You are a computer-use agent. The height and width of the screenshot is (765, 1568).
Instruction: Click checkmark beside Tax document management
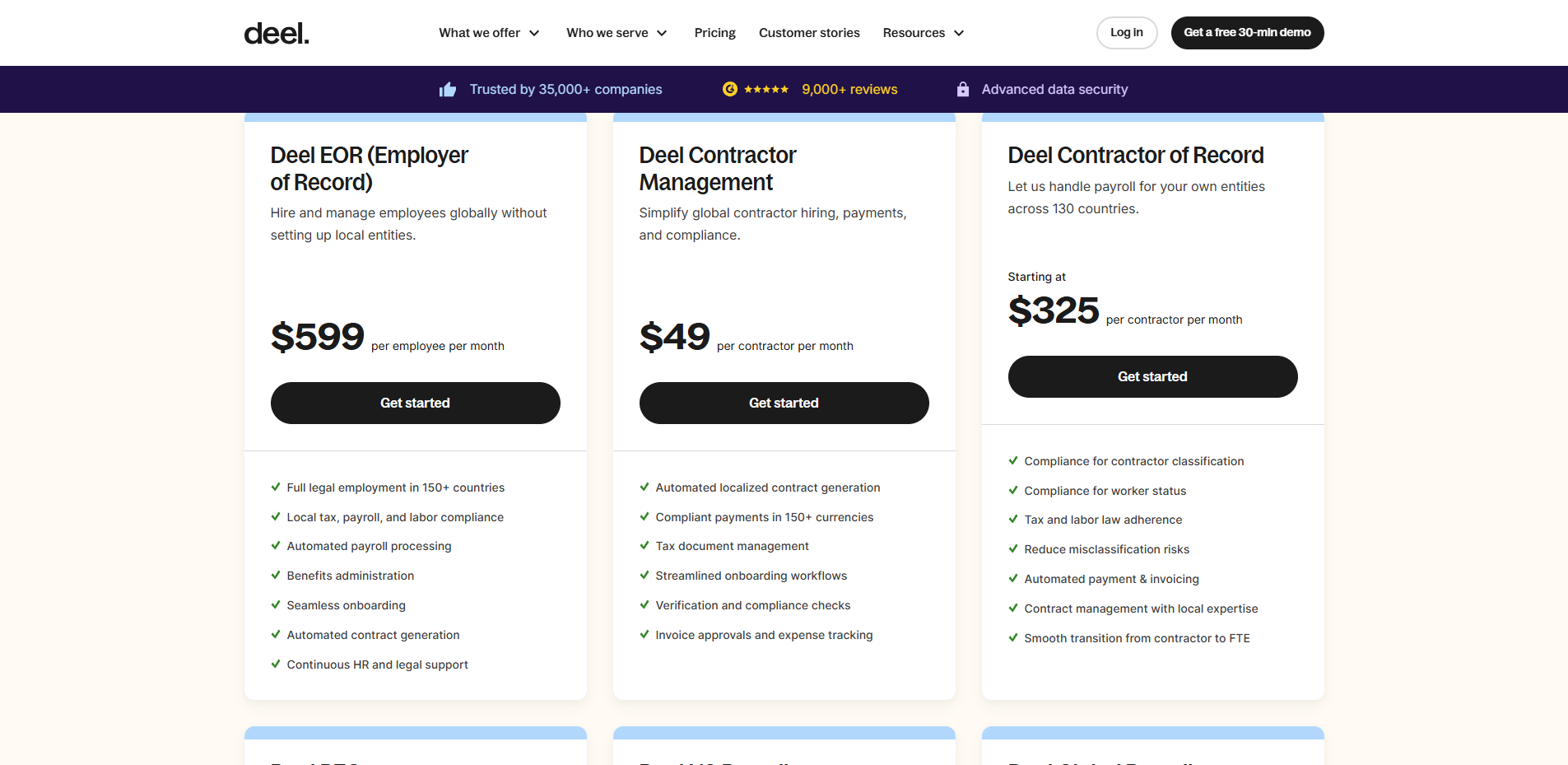click(x=644, y=545)
